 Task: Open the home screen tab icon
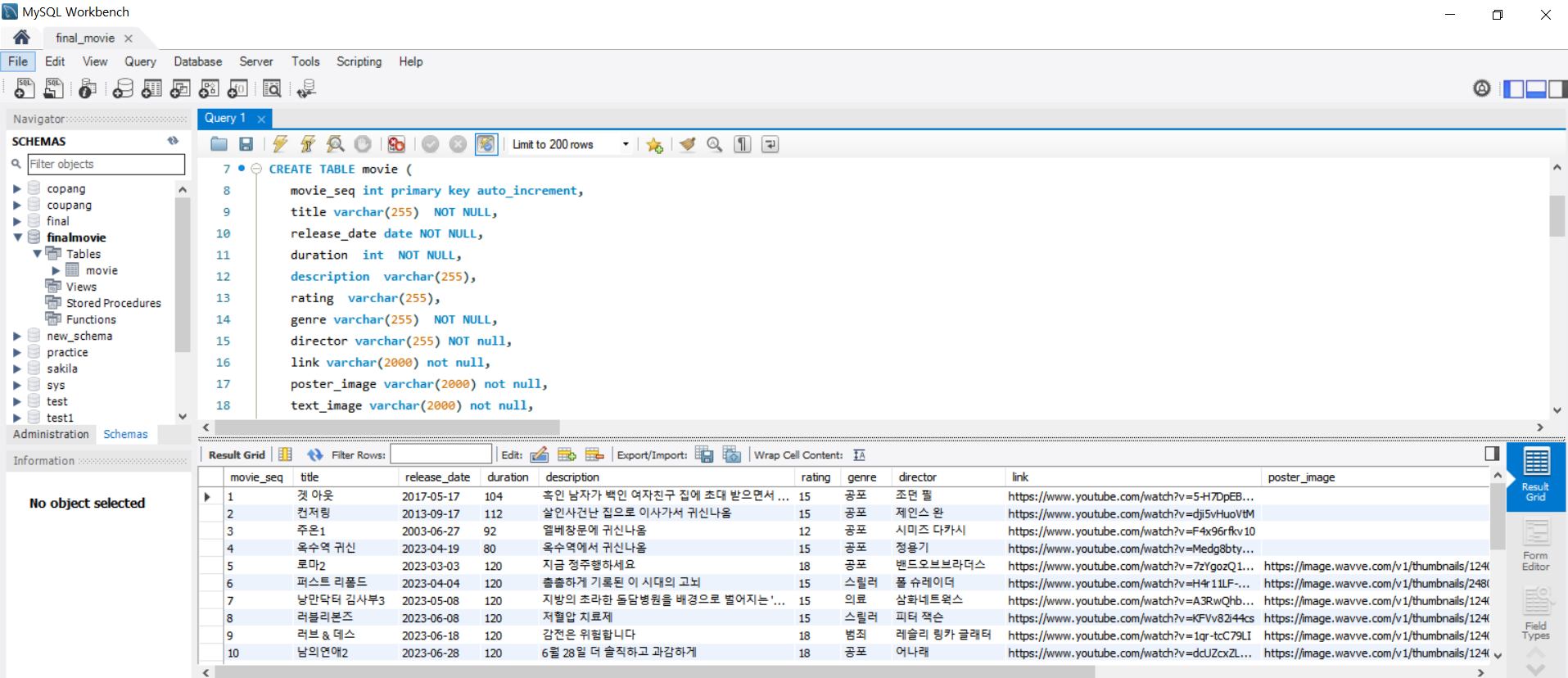tap(21, 37)
